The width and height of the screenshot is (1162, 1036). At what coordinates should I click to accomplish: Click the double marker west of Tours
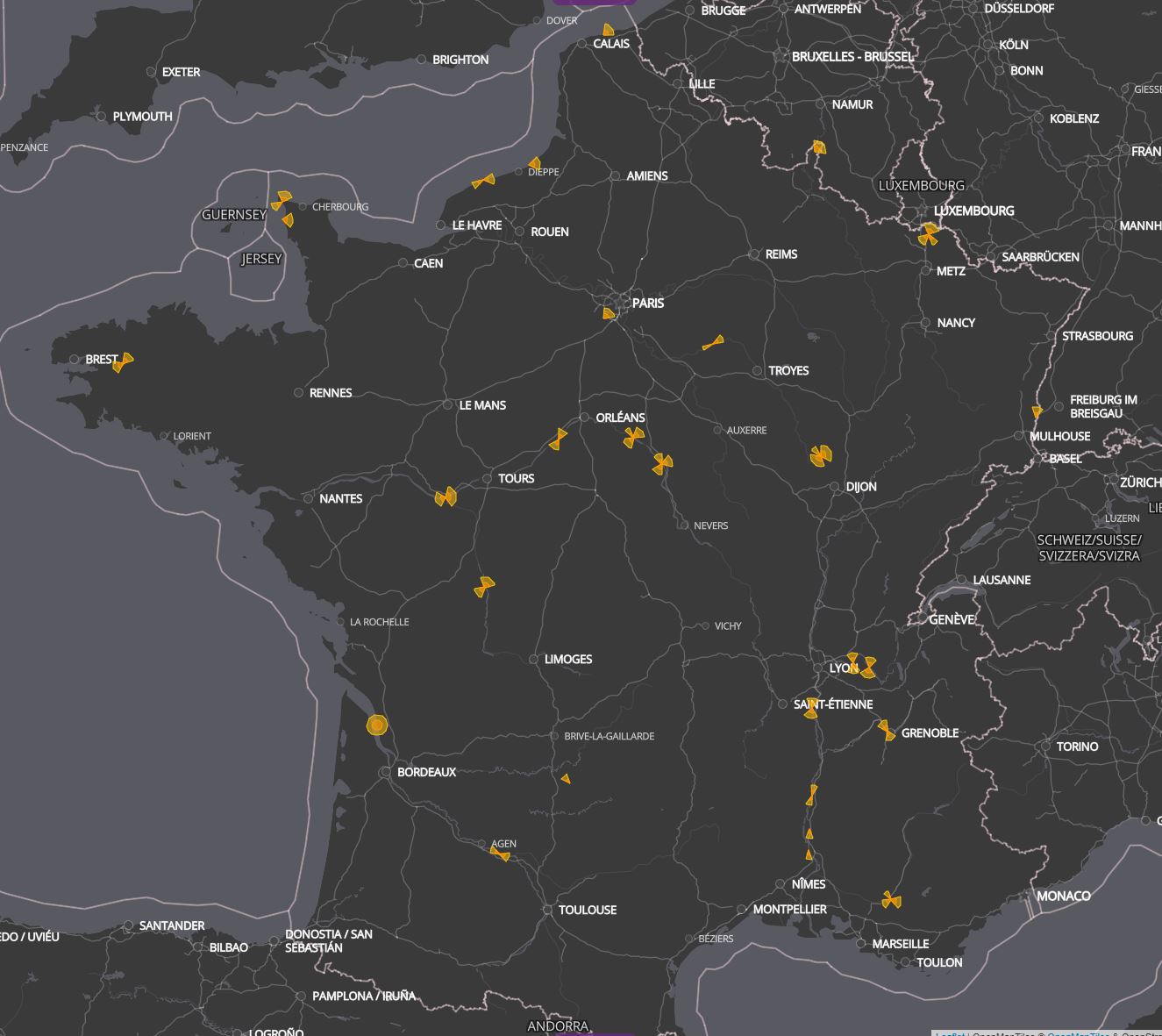(444, 496)
